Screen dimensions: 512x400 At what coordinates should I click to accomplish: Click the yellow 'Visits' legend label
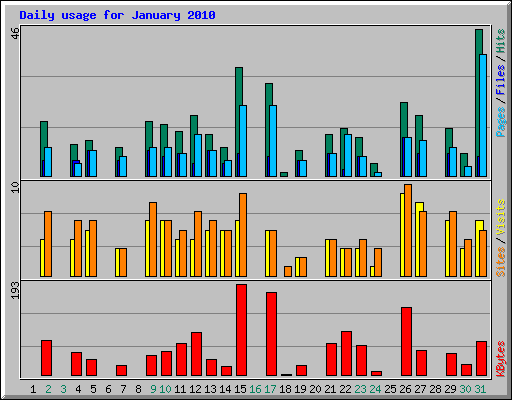click(500, 217)
